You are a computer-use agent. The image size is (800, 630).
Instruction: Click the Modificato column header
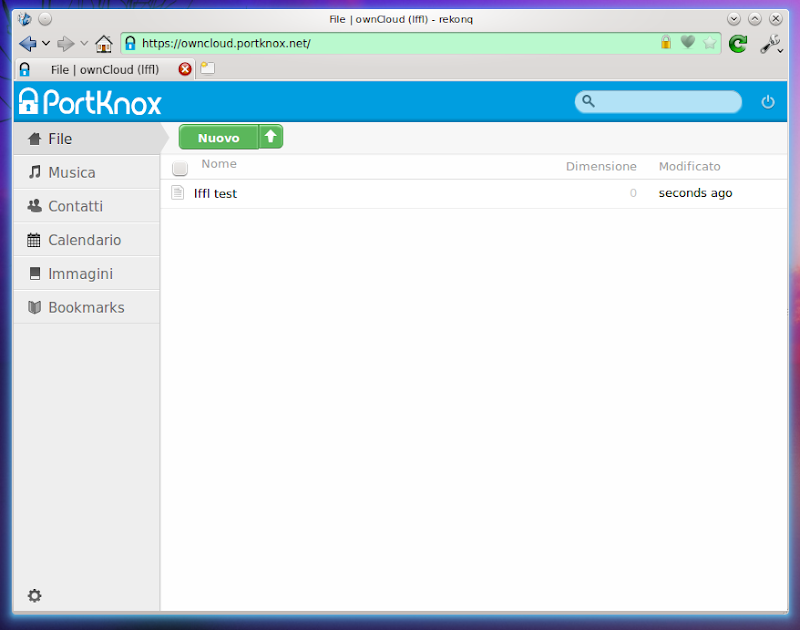[689, 166]
